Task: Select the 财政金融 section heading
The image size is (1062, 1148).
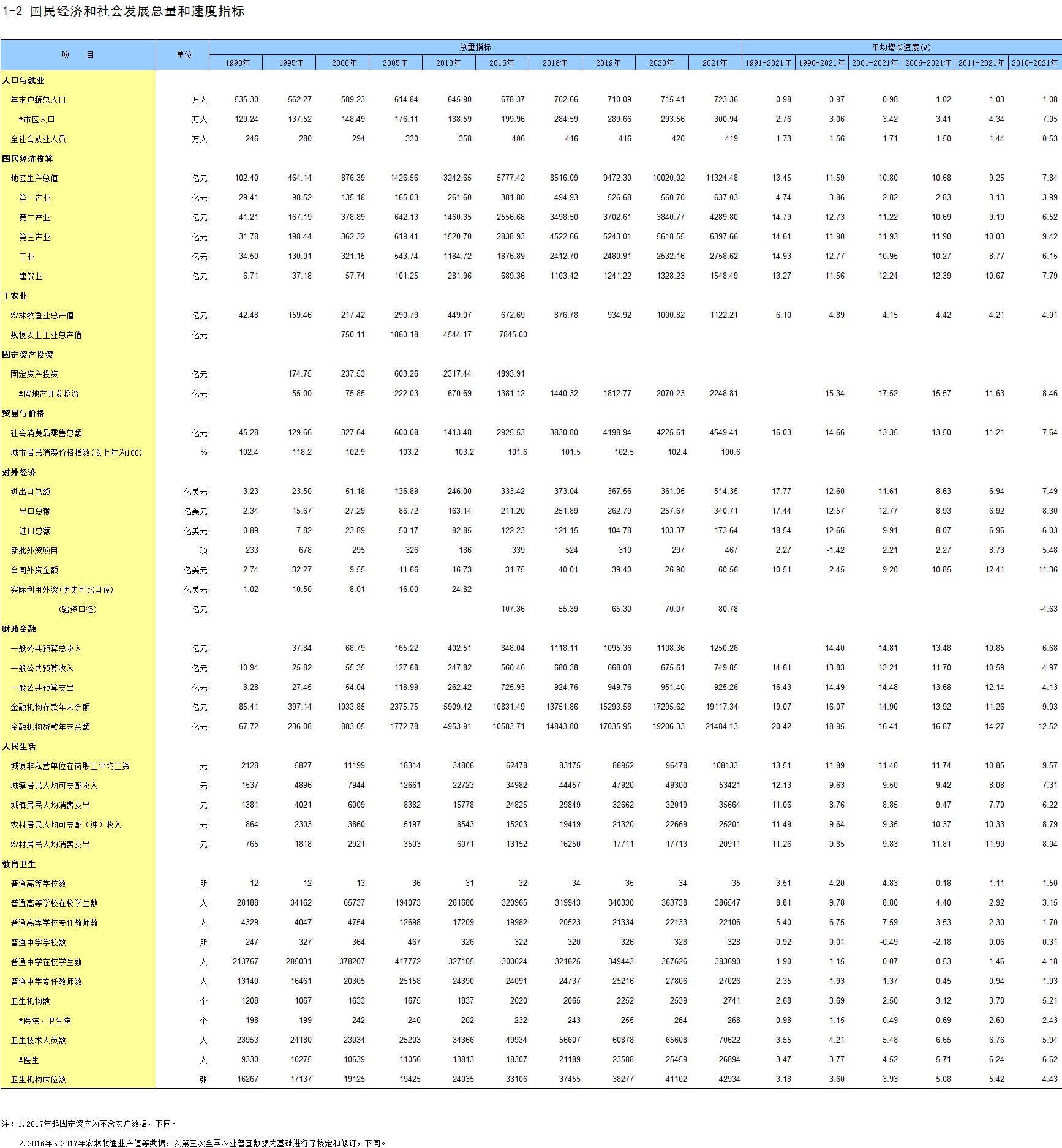Action: 19,629
